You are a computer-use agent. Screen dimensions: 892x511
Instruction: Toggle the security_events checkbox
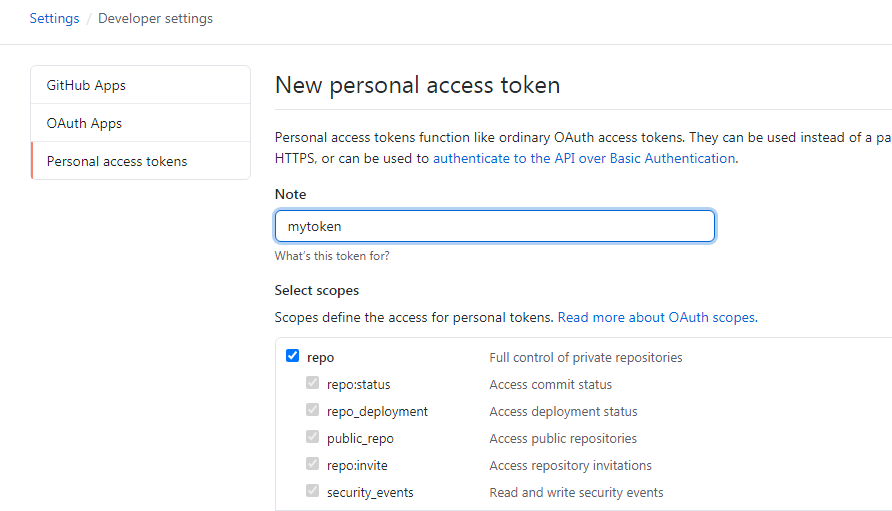click(312, 491)
